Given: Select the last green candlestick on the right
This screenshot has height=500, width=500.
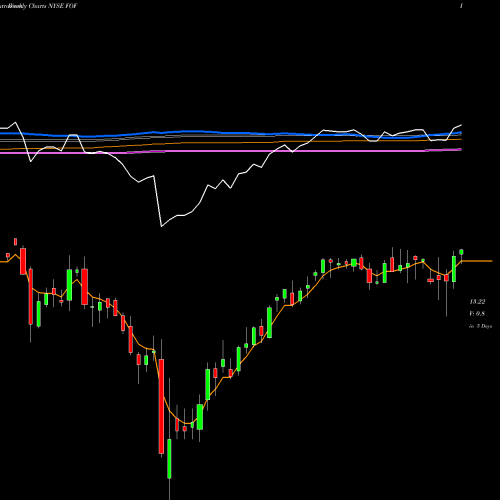Looking at the screenshot, I should 461,252.
